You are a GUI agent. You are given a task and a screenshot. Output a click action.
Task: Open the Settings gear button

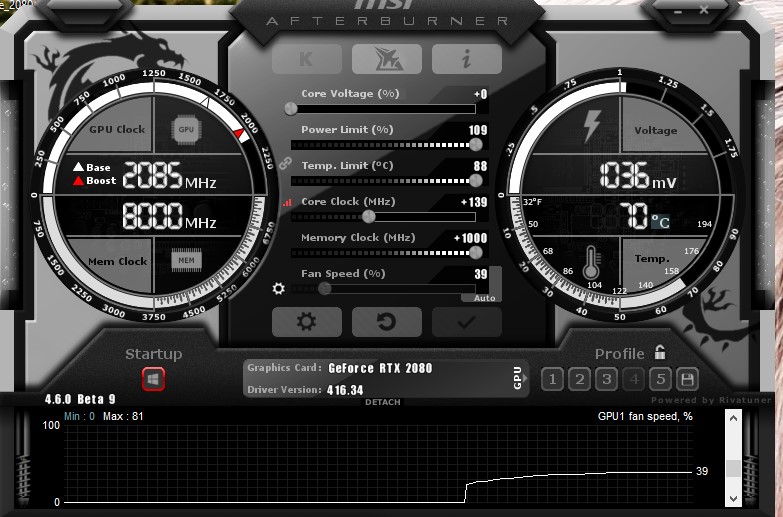click(x=307, y=322)
